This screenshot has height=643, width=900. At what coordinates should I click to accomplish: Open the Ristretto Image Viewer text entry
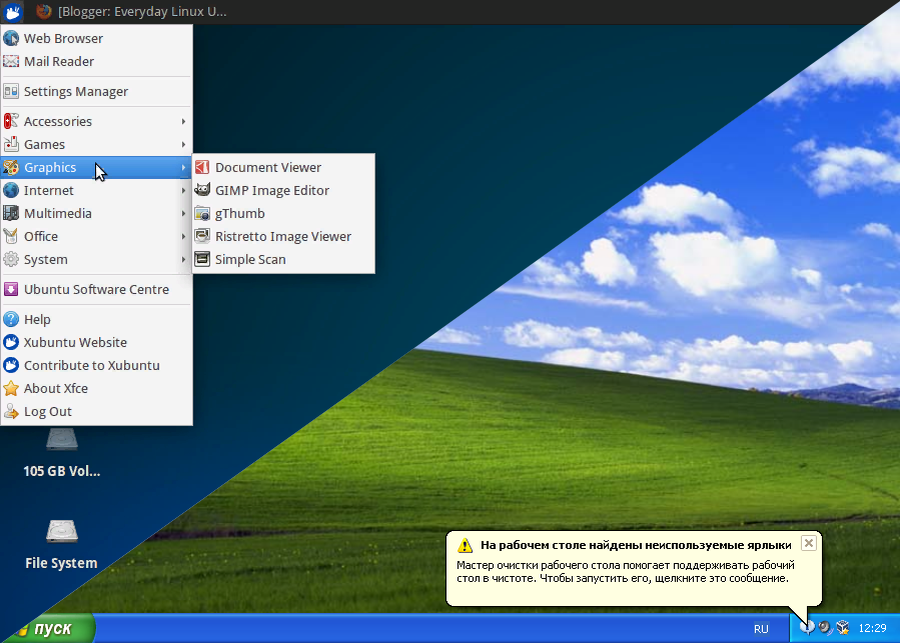pyautogui.click(x=283, y=237)
